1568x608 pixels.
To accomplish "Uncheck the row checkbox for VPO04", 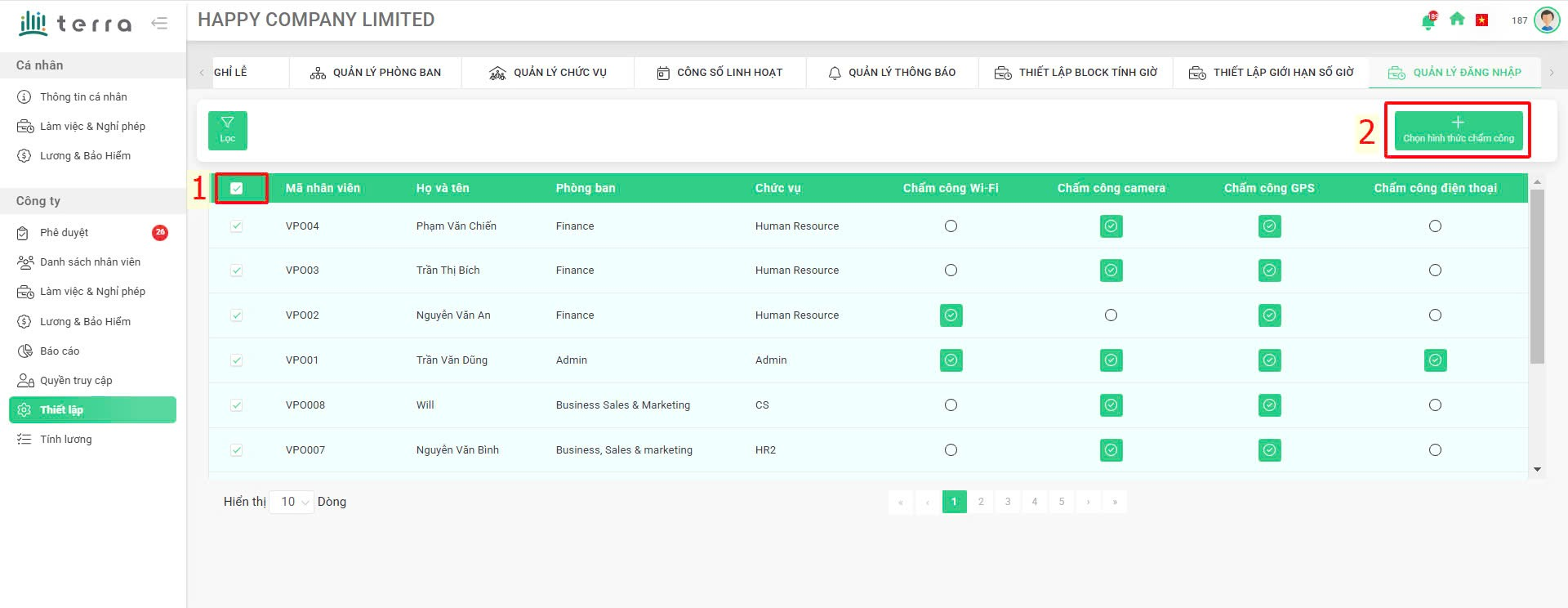I will coord(237,226).
